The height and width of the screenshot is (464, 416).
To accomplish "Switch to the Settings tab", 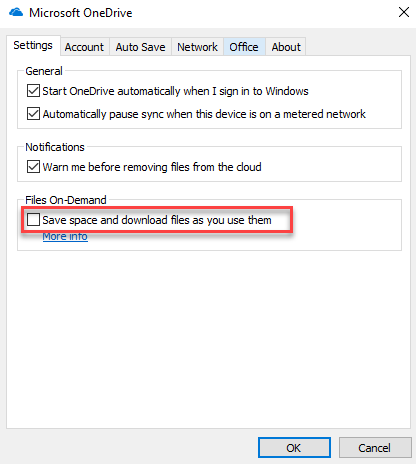I will pos(33,45).
